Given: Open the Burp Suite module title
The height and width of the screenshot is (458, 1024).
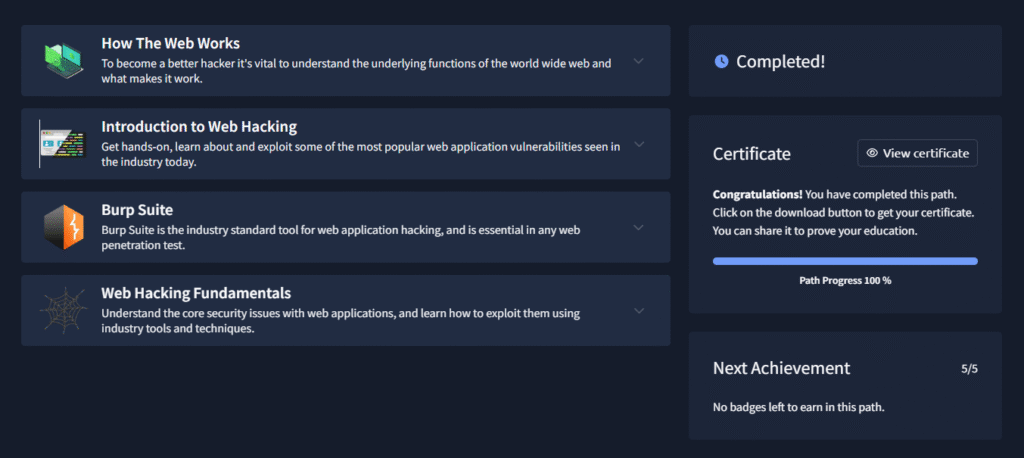Looking at the screenshot, I should (x=137, y=210).
